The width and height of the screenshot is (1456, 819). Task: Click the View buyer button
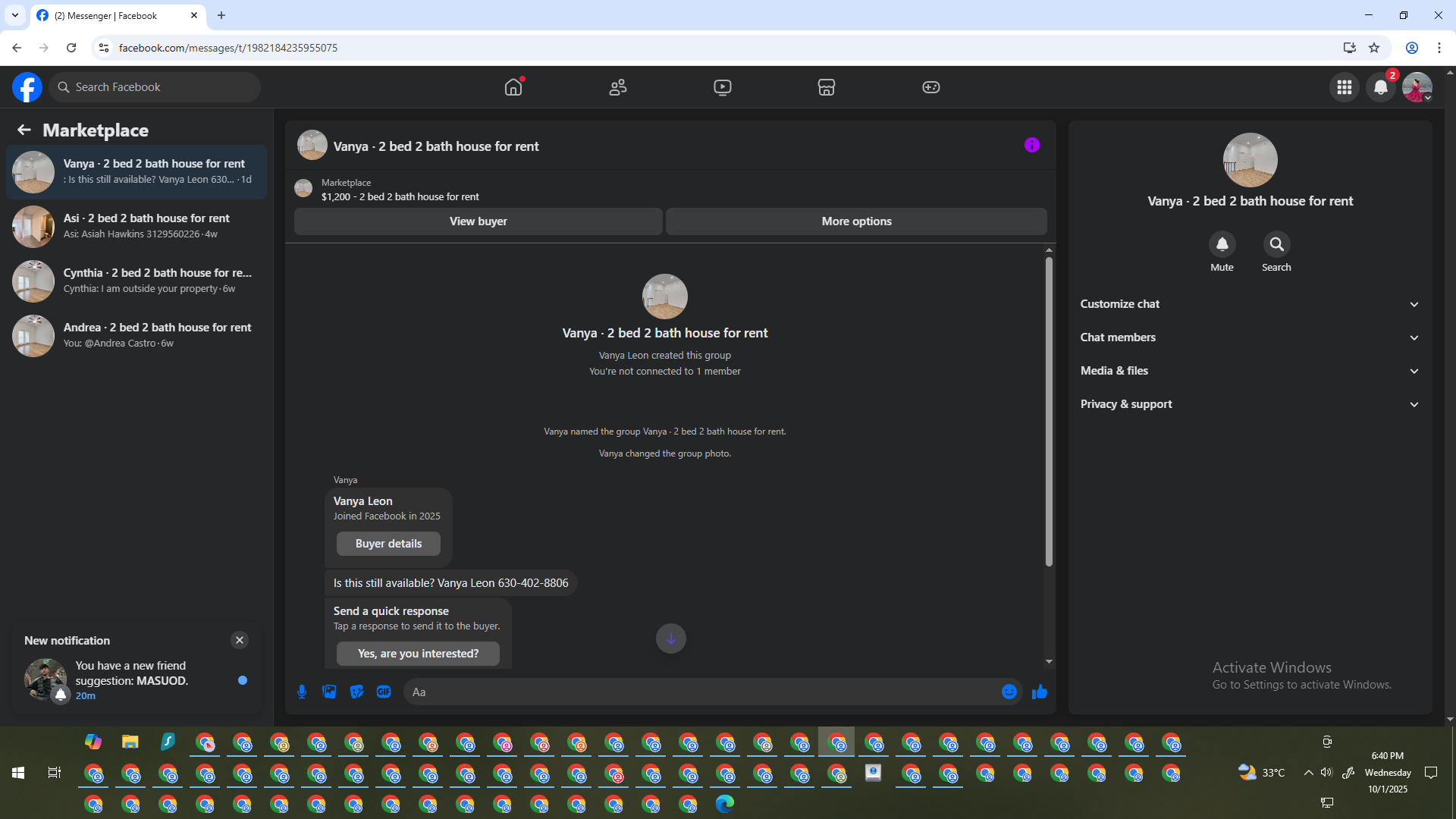479,221
